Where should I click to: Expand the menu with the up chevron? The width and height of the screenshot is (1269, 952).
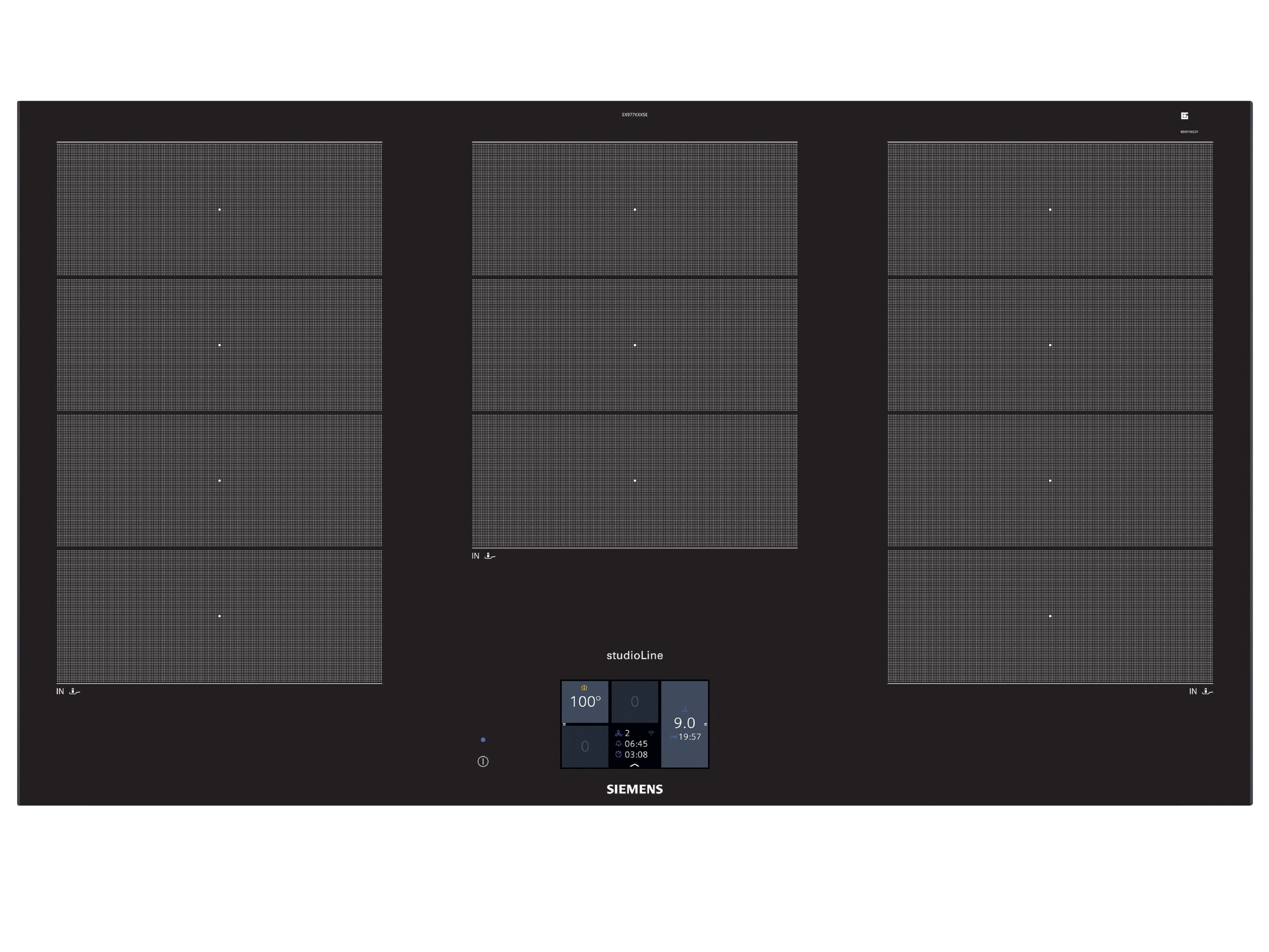pos(634,765)
